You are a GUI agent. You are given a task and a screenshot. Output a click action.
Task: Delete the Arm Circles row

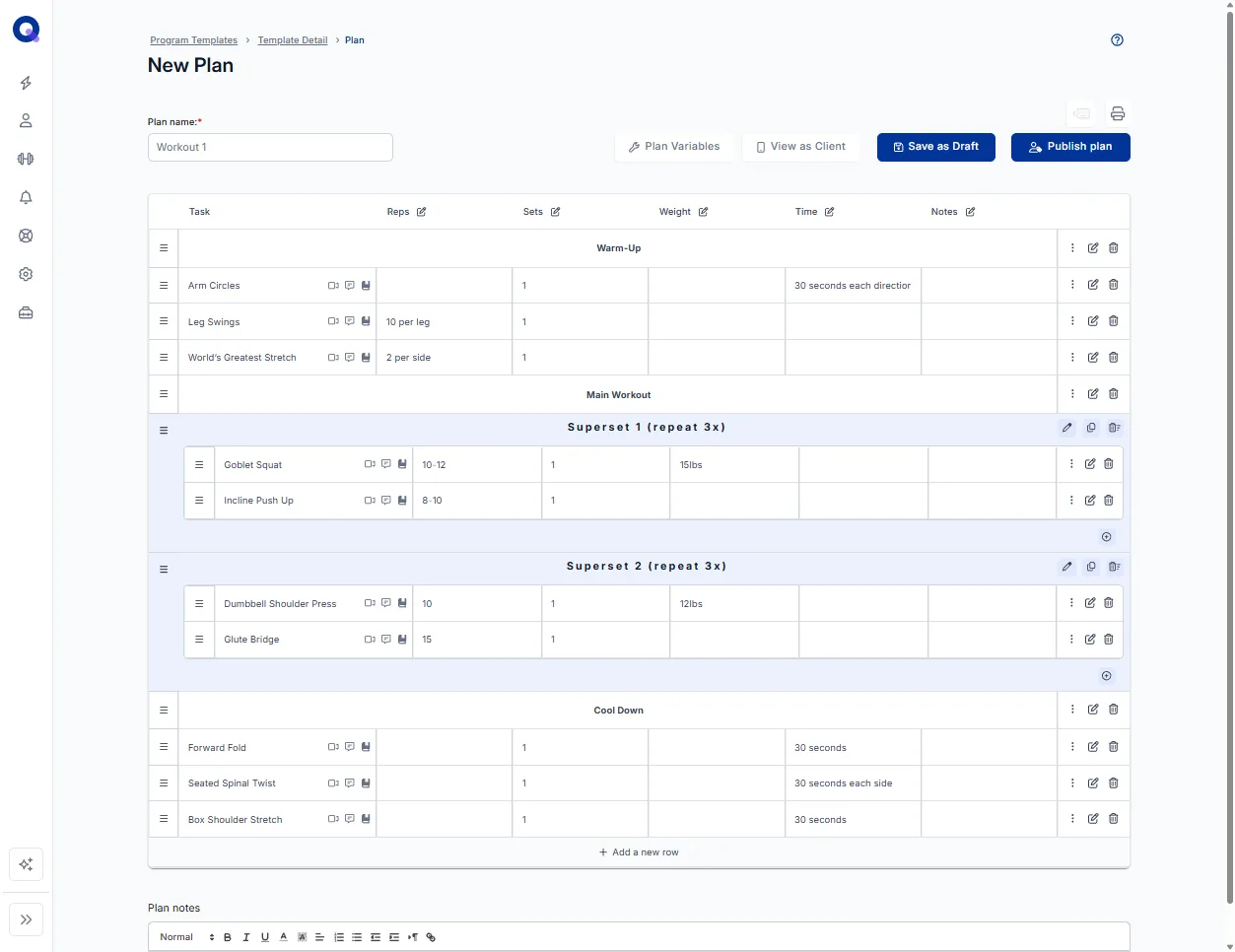tap(1114, 285)
